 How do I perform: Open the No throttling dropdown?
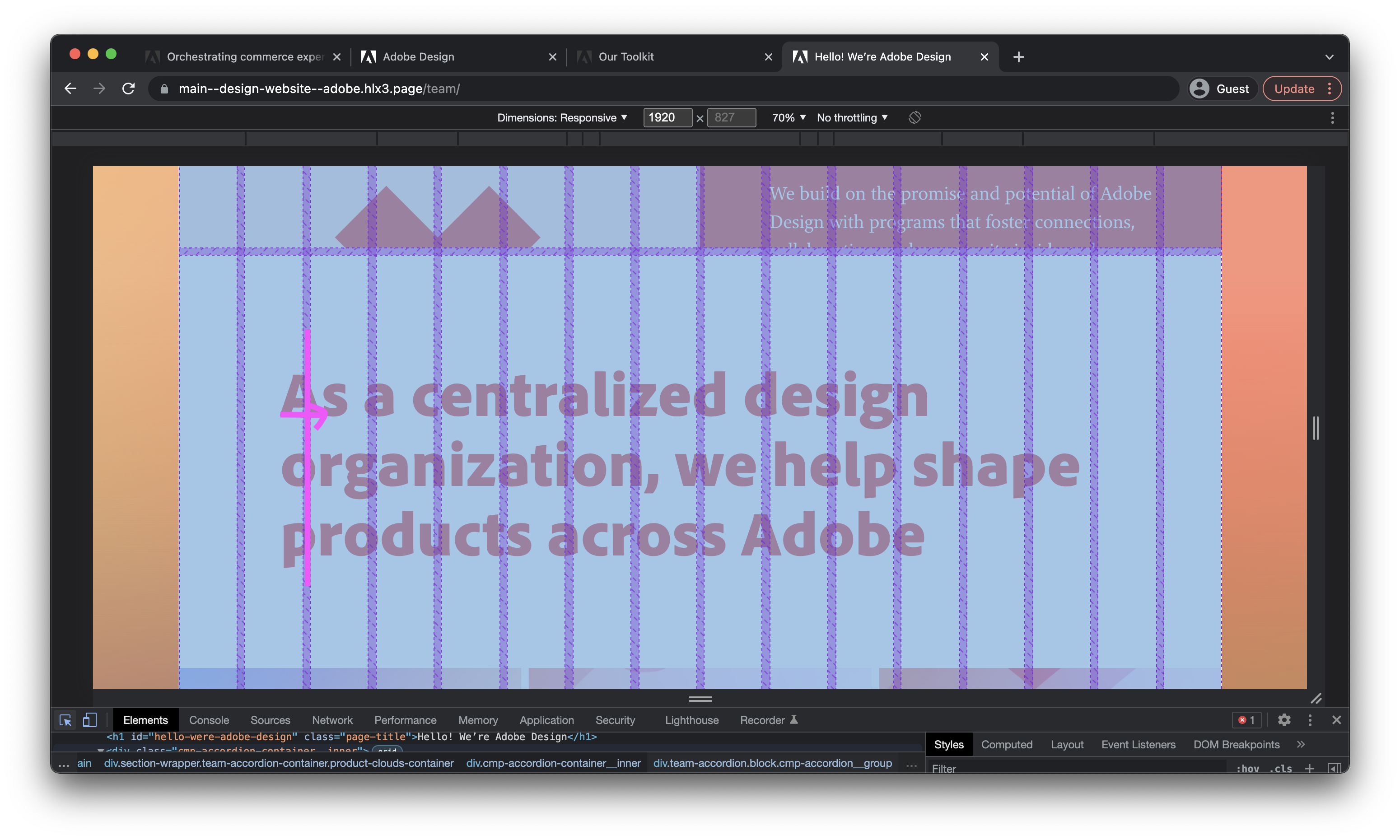pyautogui.click(x=852, y=117)
